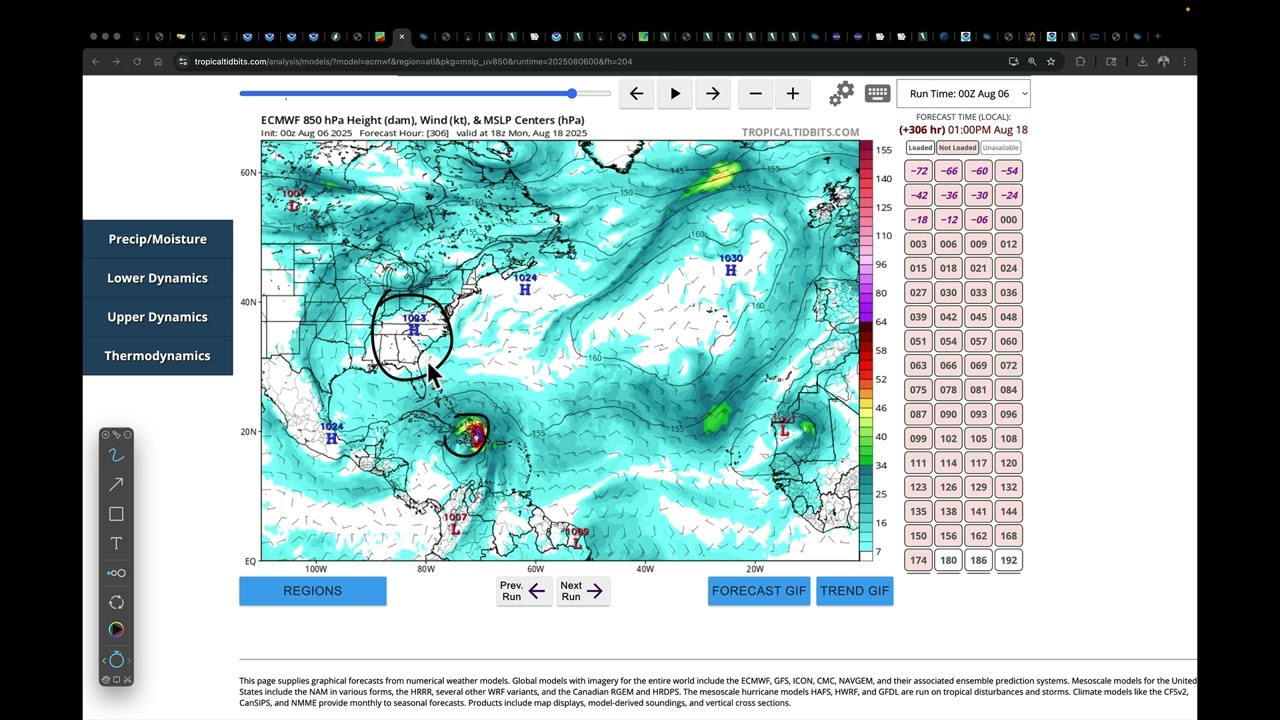Select forecast hour 174
Screen dimensions: 1280x720
coord(918,561)
